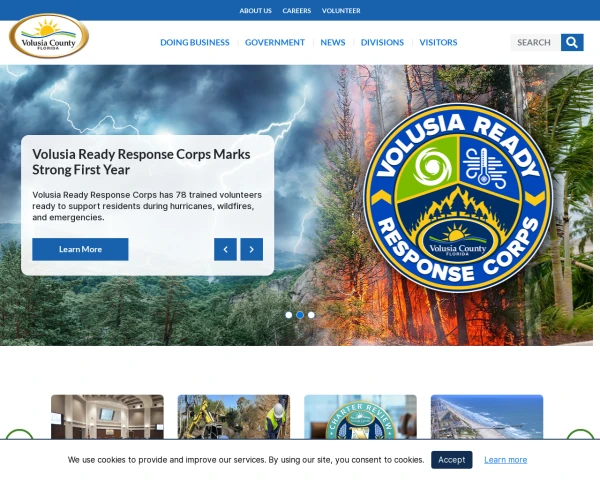Open the construction worker thumbnail card
Viewport: 600px width, 480px height.
(x=234, y=417)
